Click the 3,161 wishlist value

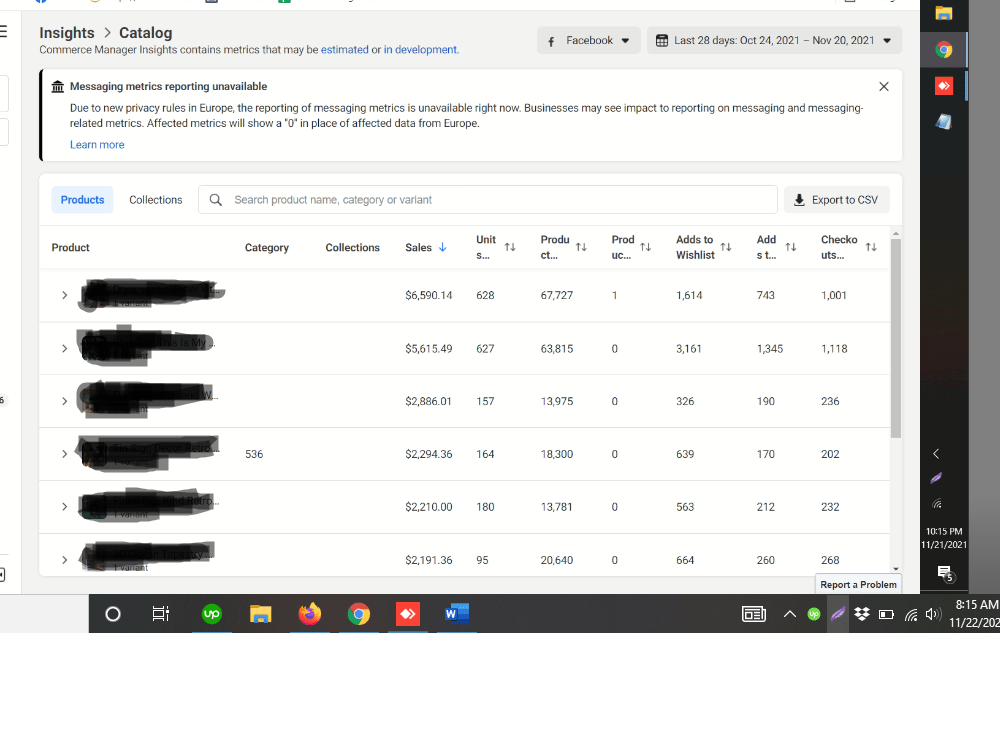tap(689, 349)
